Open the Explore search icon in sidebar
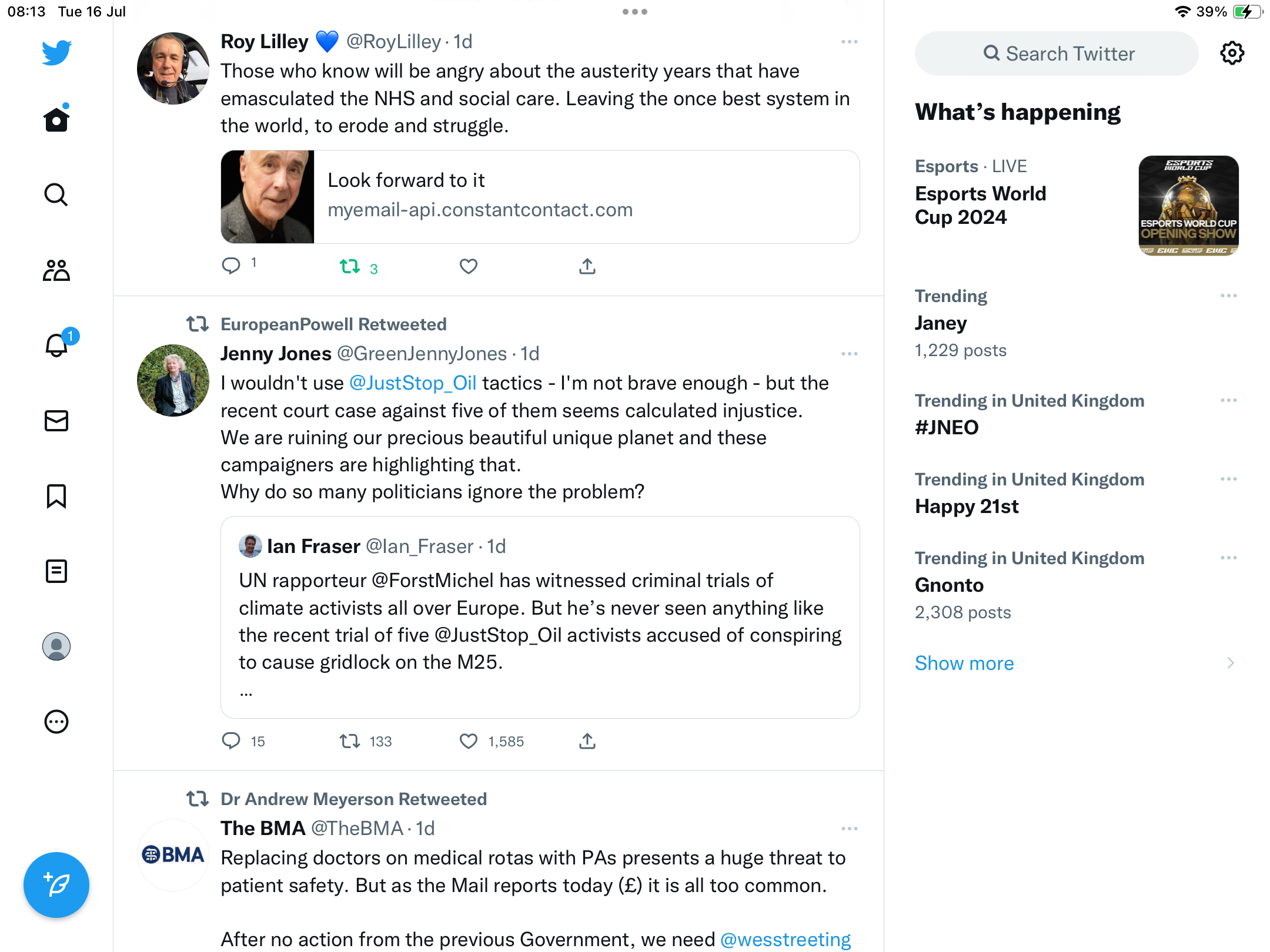The image size is (1270, 952). coord(56,195)
